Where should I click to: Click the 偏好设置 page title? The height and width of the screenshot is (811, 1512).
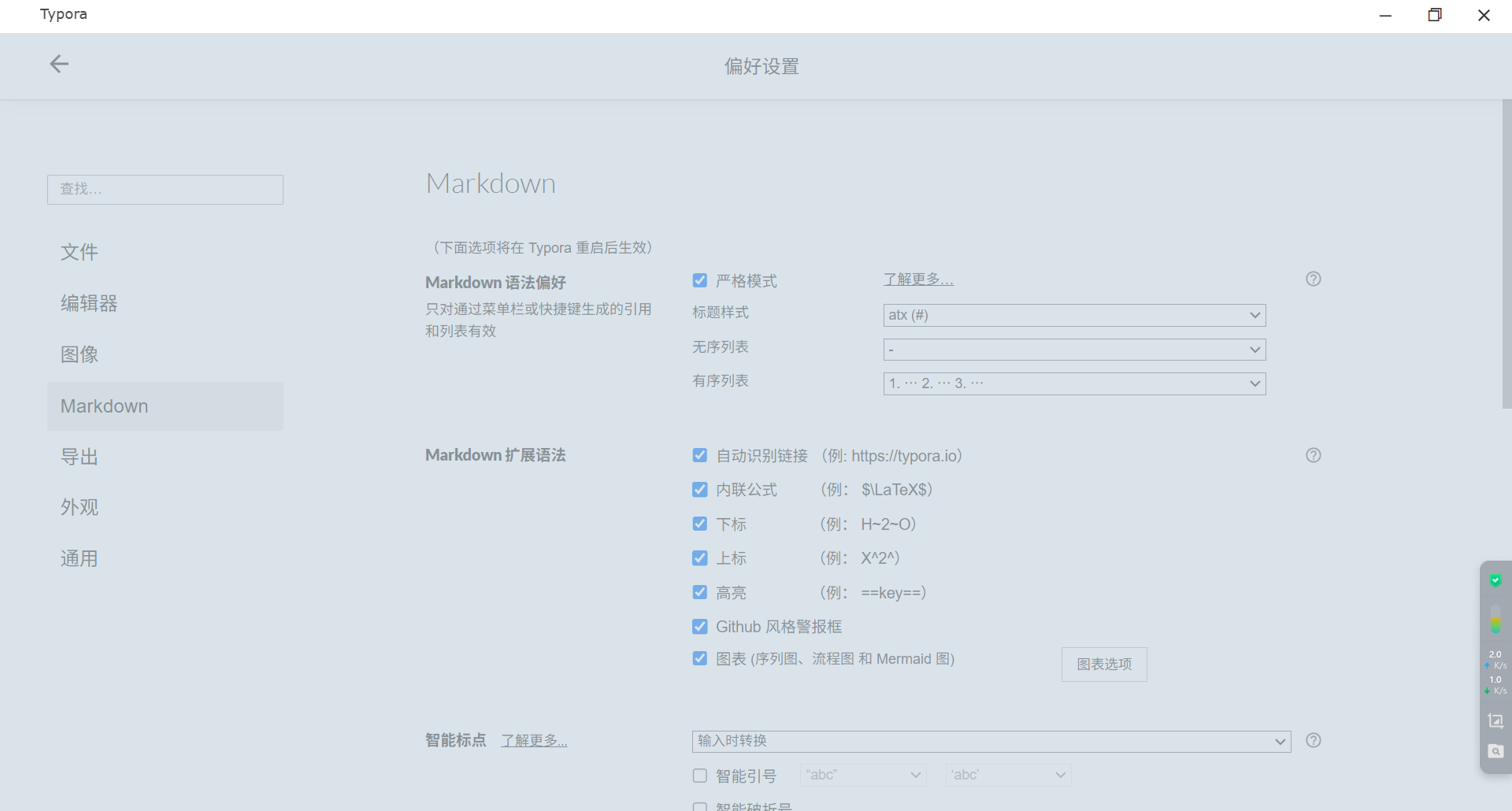[762, 67]
